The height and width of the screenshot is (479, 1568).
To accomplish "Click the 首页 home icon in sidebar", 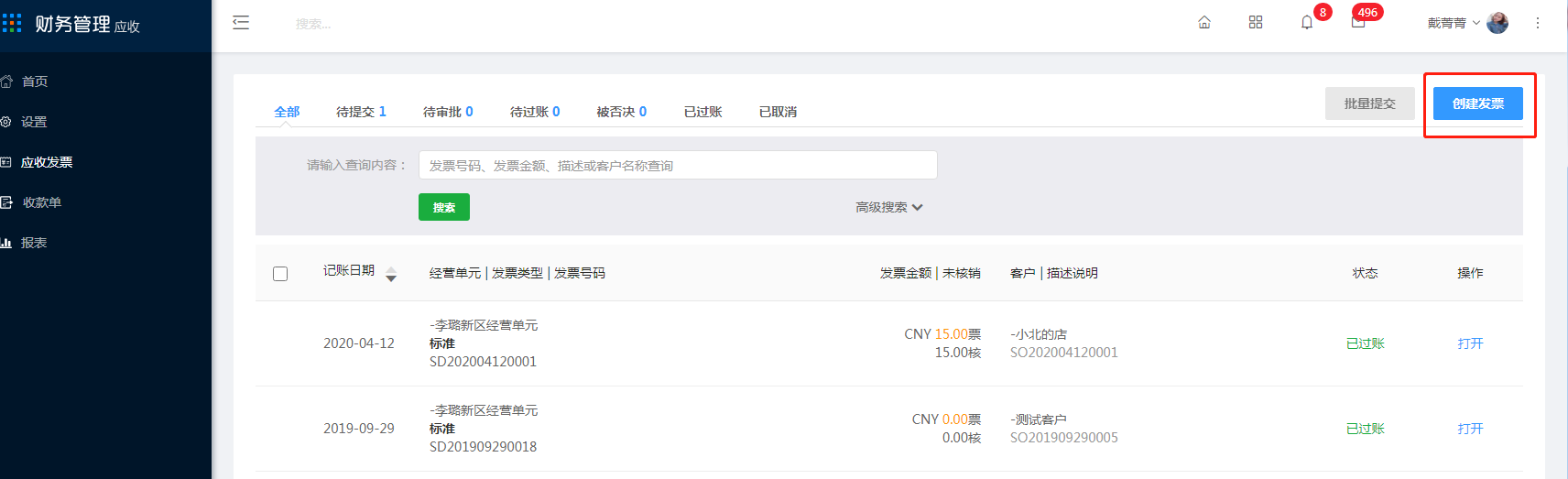I will pyautogui.click(x=5, y=82).
